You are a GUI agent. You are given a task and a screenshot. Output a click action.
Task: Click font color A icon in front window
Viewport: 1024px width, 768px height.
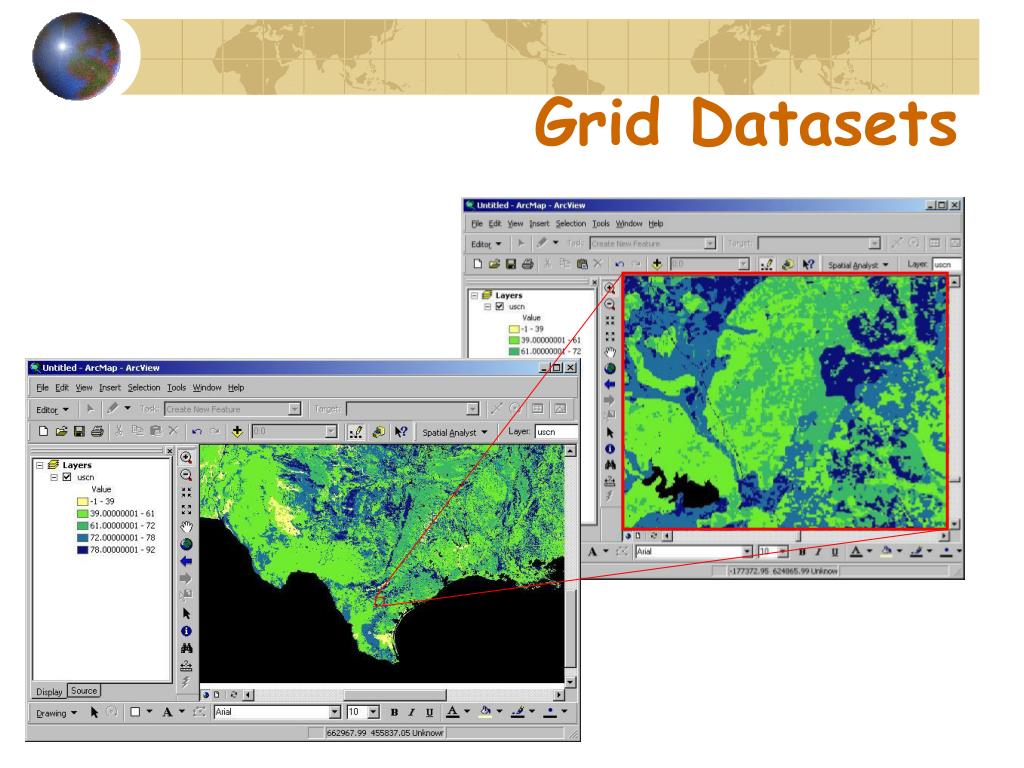pos(452,712)
